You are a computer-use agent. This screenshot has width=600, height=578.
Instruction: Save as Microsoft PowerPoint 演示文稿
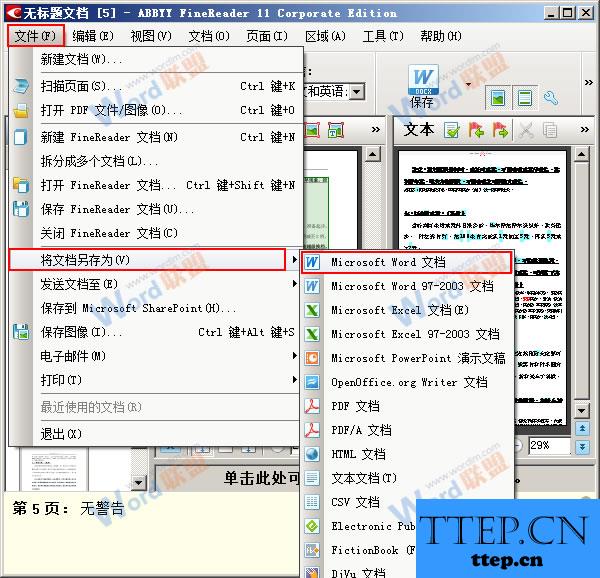407,358
